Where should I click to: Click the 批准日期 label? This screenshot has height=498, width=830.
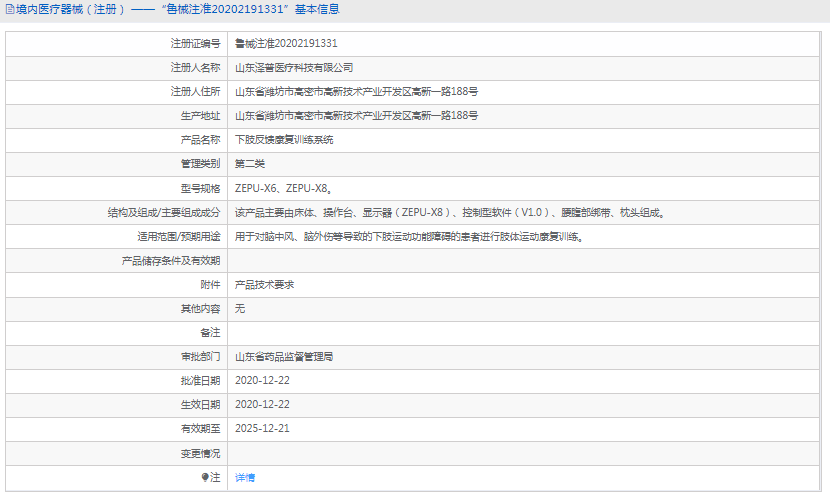[200, 381]
